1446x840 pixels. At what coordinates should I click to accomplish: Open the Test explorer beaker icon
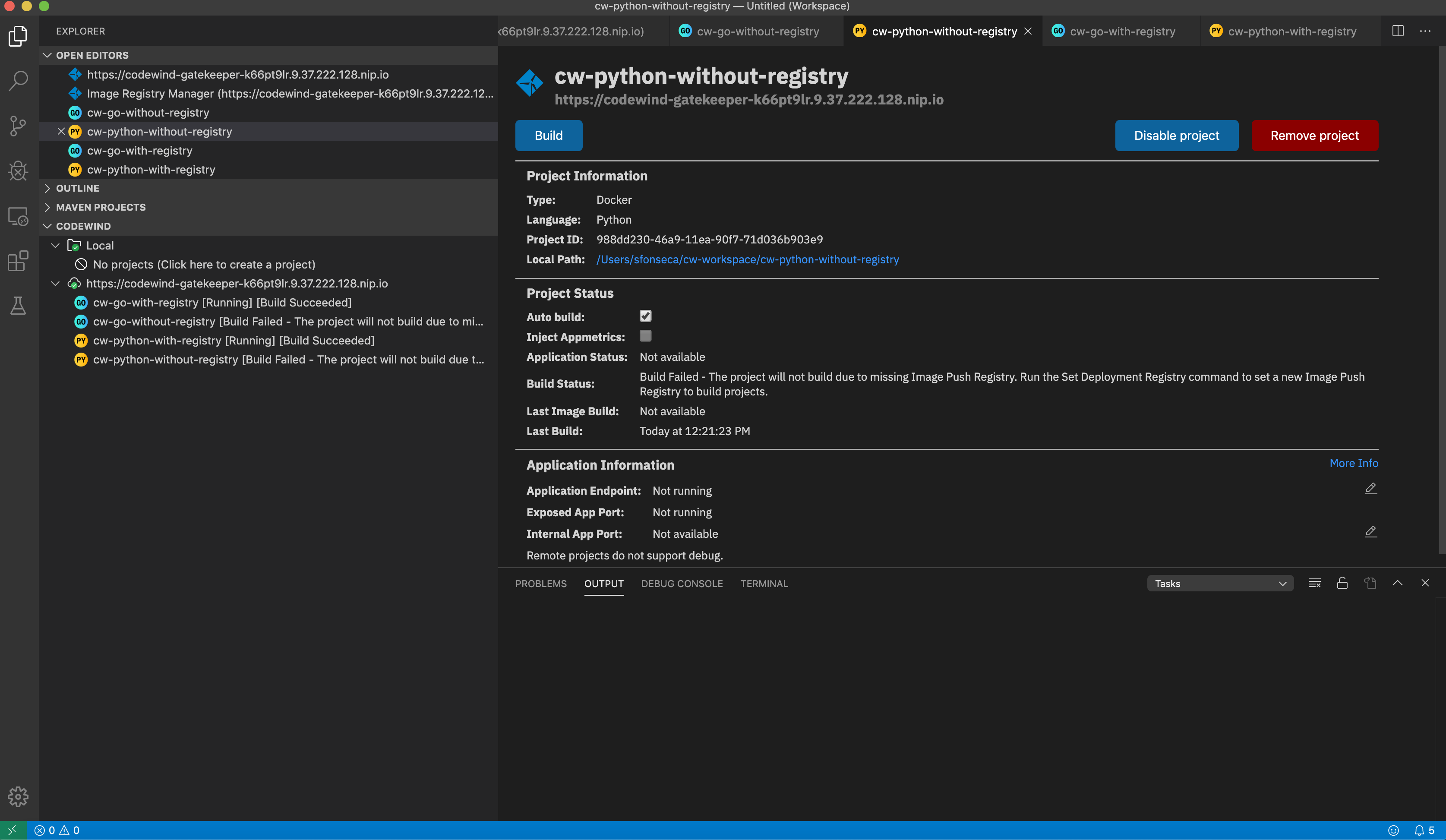pos(18,305)
